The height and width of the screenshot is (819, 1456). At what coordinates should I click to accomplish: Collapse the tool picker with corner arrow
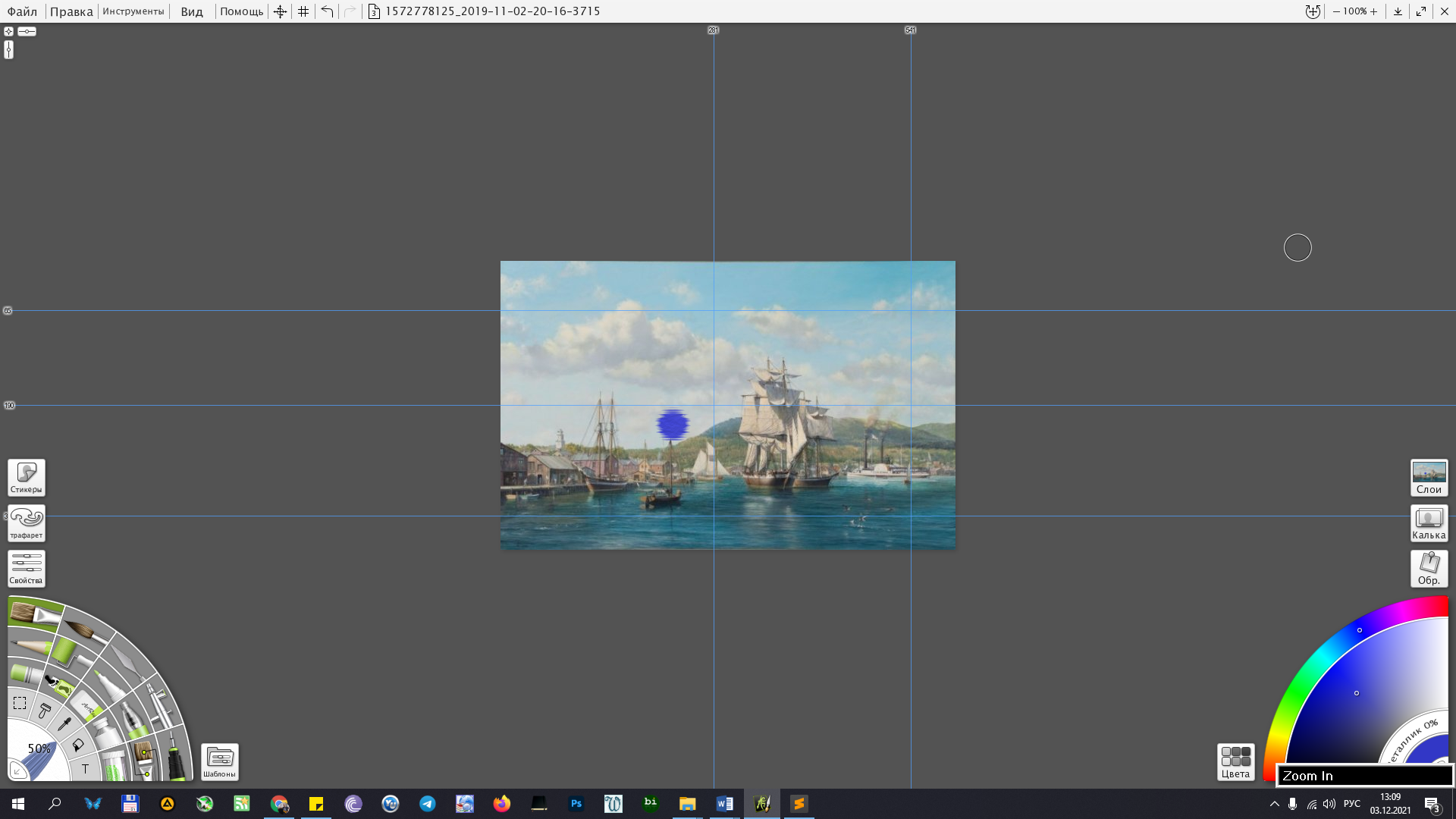17,771
